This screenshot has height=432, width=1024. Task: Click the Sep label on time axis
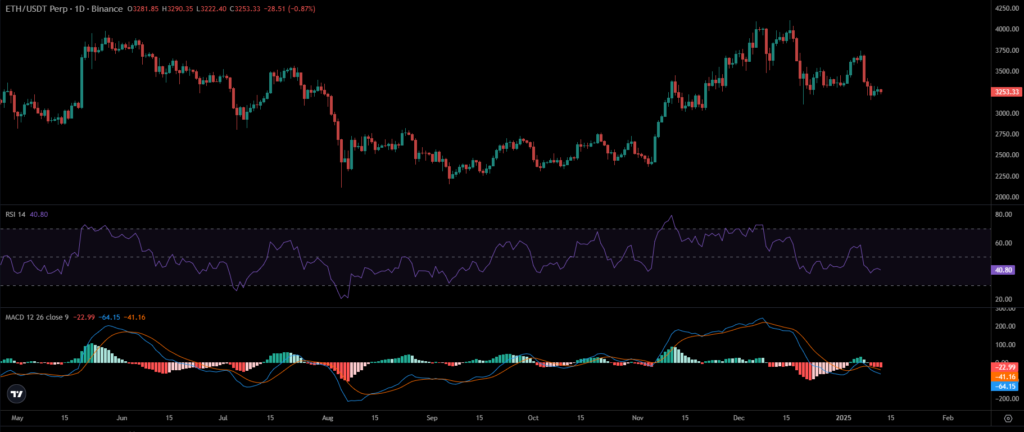click(x=430, y=417)
